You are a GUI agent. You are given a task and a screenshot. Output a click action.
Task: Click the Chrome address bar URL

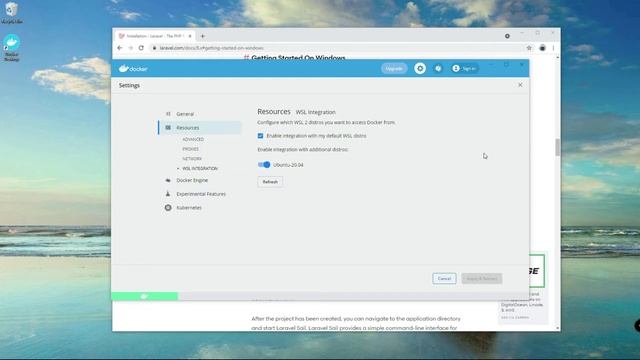(x=211, y=48)
